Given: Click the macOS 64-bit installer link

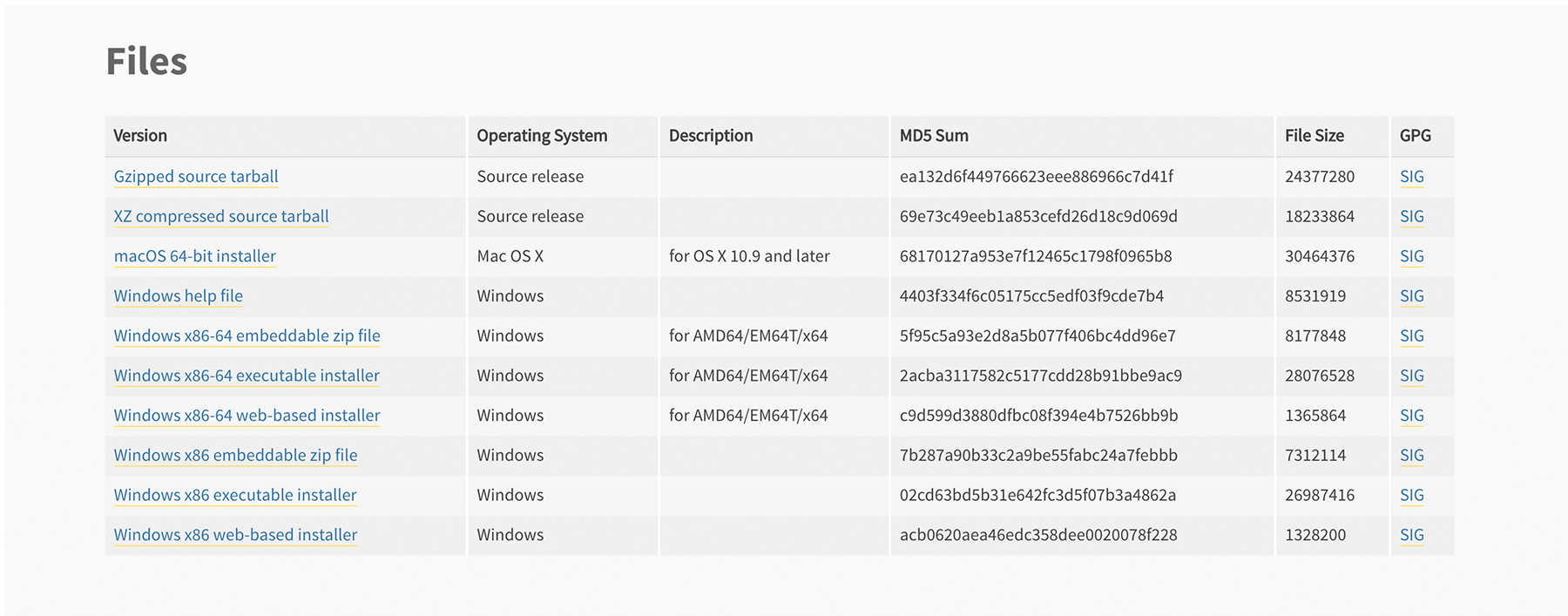Looking at the screenshot, I should pyautogui.click(x=194, y=256).
